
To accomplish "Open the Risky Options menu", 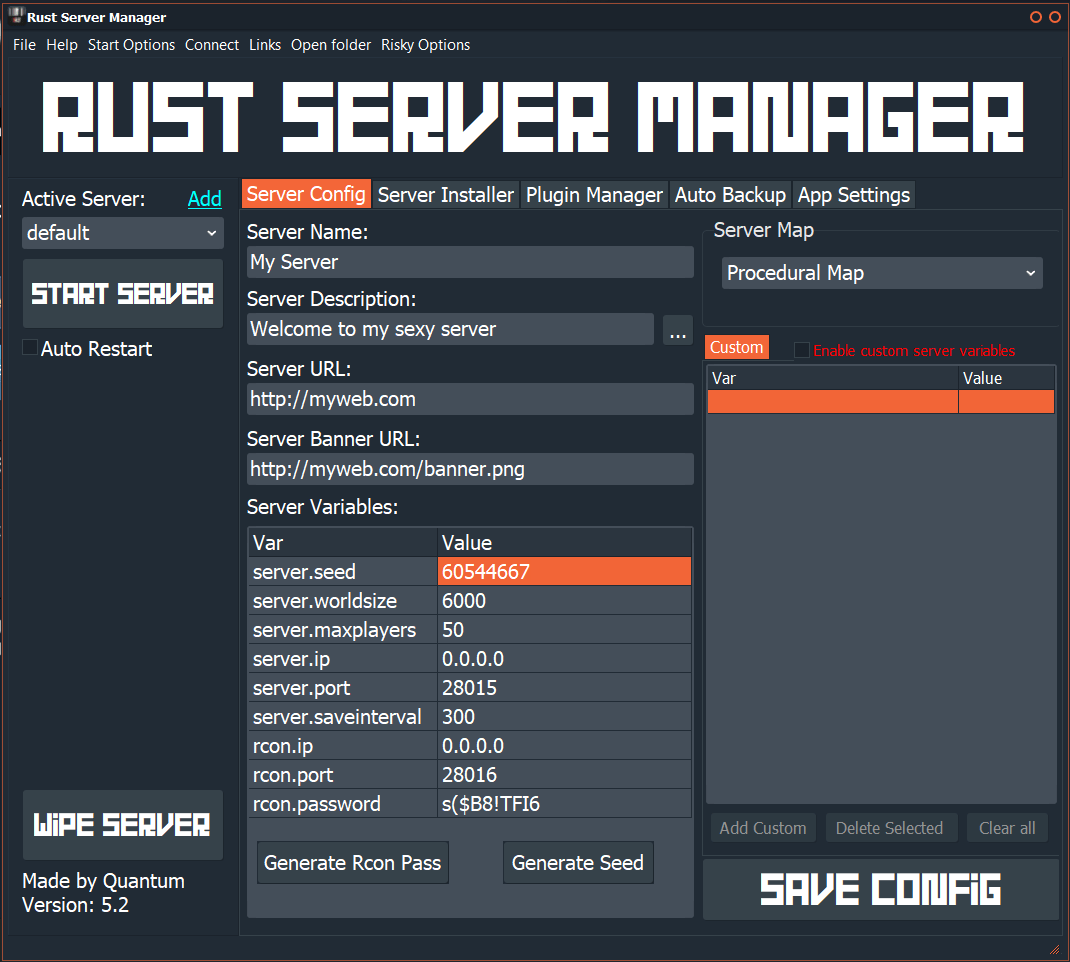I will [x=426, y=45].
